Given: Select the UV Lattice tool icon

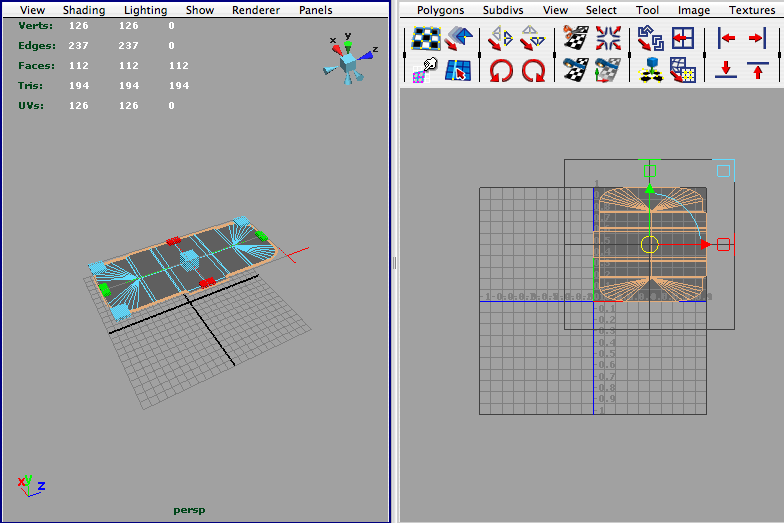Looking at the screenshot, I should click(426, 38).
